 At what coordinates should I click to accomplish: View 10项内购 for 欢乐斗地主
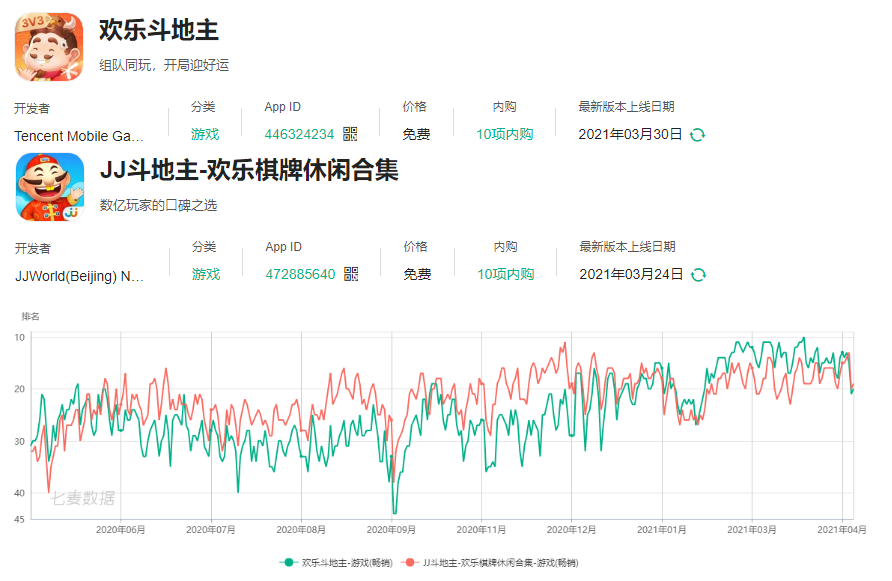point(505,134)
